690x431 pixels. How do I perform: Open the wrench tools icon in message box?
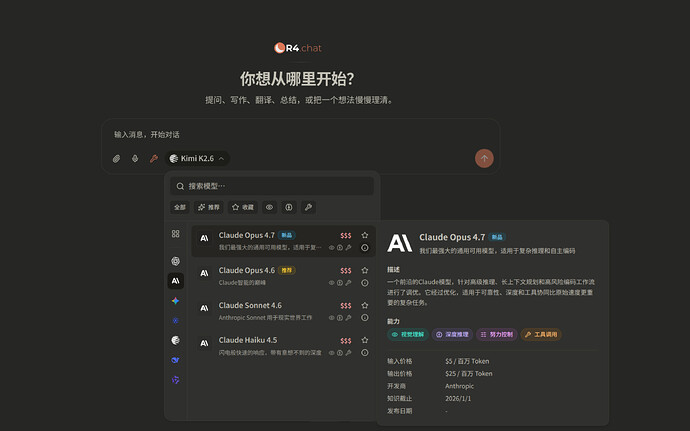click(154, 158)
